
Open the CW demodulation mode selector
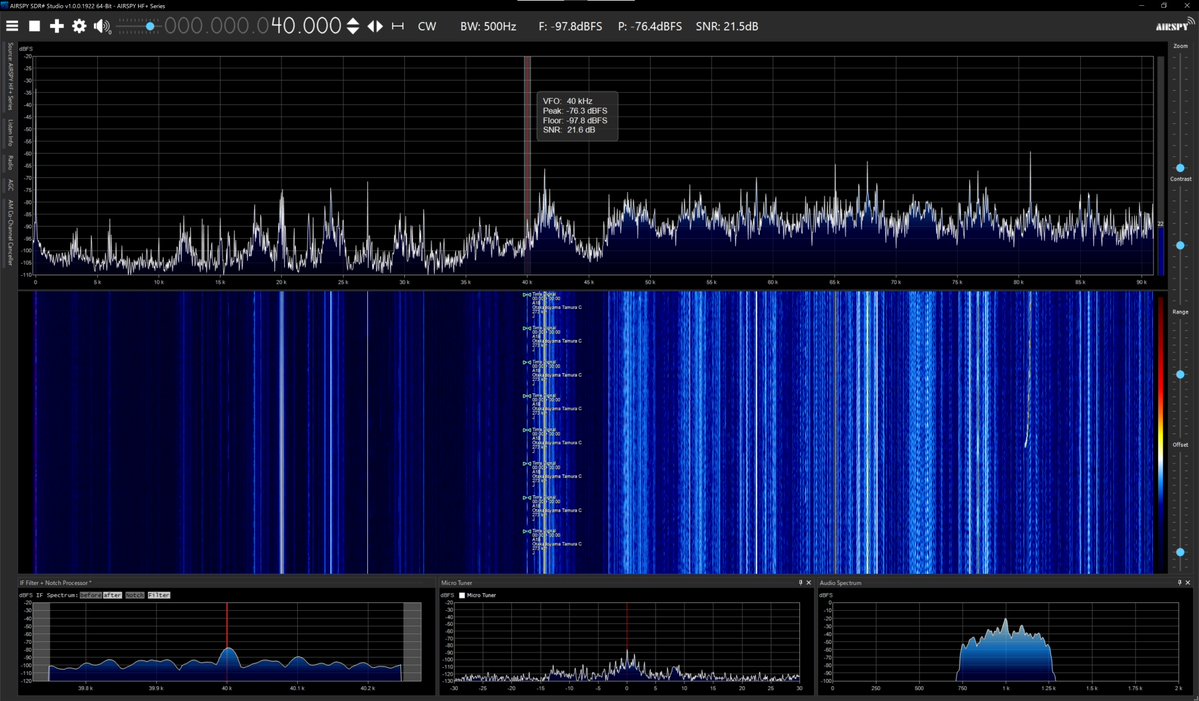click(x=427, y=26)
